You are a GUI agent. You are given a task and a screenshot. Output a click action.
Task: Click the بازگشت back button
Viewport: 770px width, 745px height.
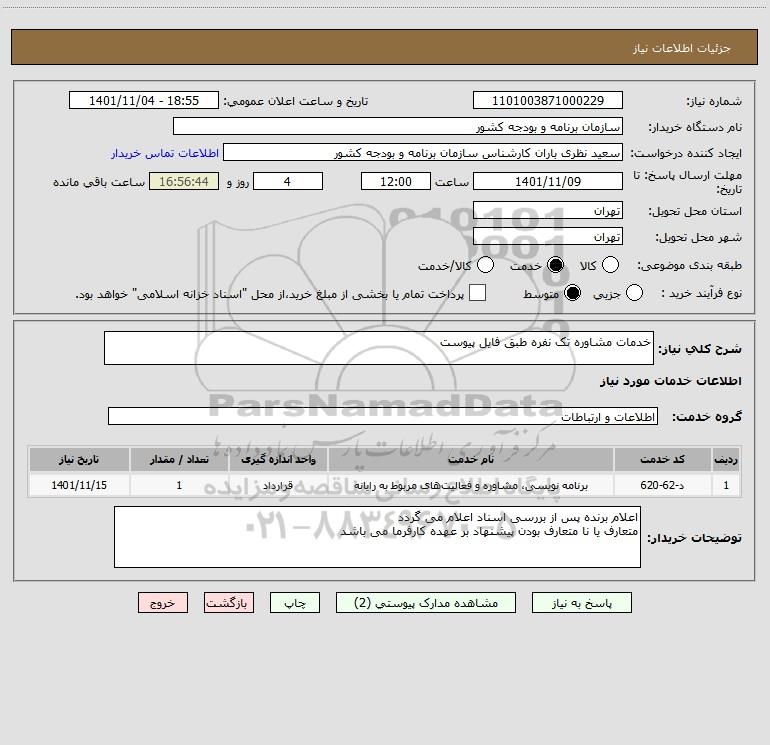point(229,603)
